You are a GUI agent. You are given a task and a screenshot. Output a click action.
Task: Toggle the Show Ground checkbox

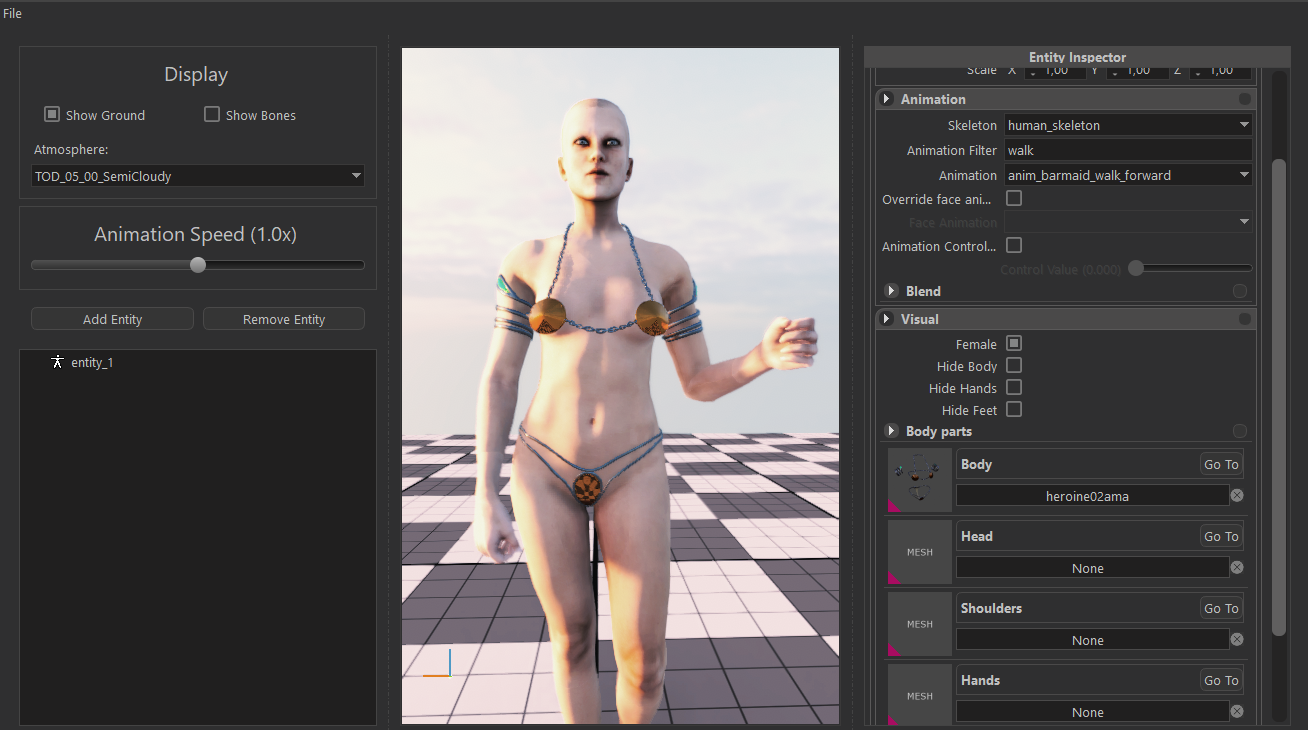(52, 114)
